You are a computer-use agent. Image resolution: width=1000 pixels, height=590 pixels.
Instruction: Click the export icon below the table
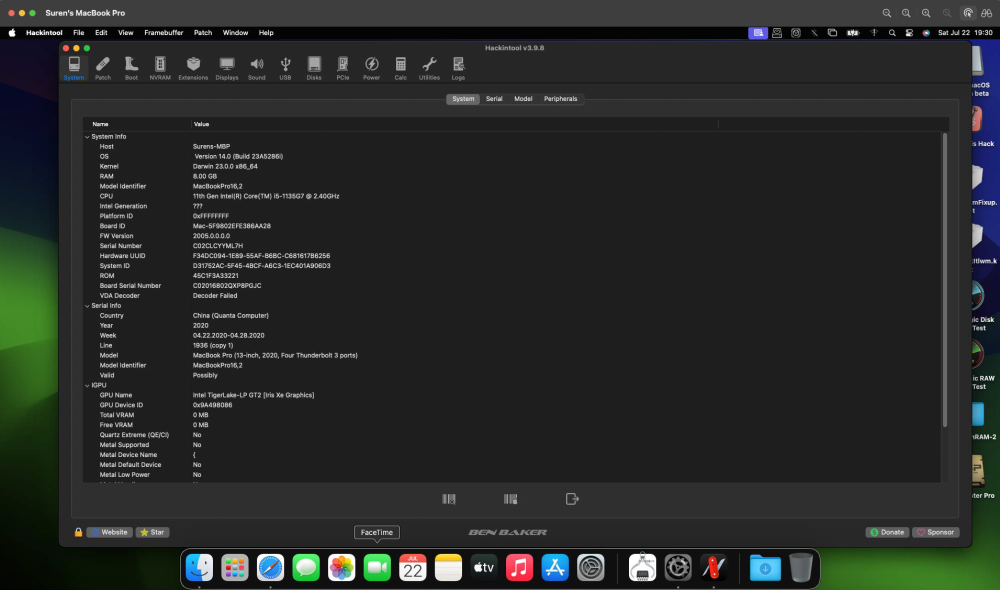[x=572, y=499]
